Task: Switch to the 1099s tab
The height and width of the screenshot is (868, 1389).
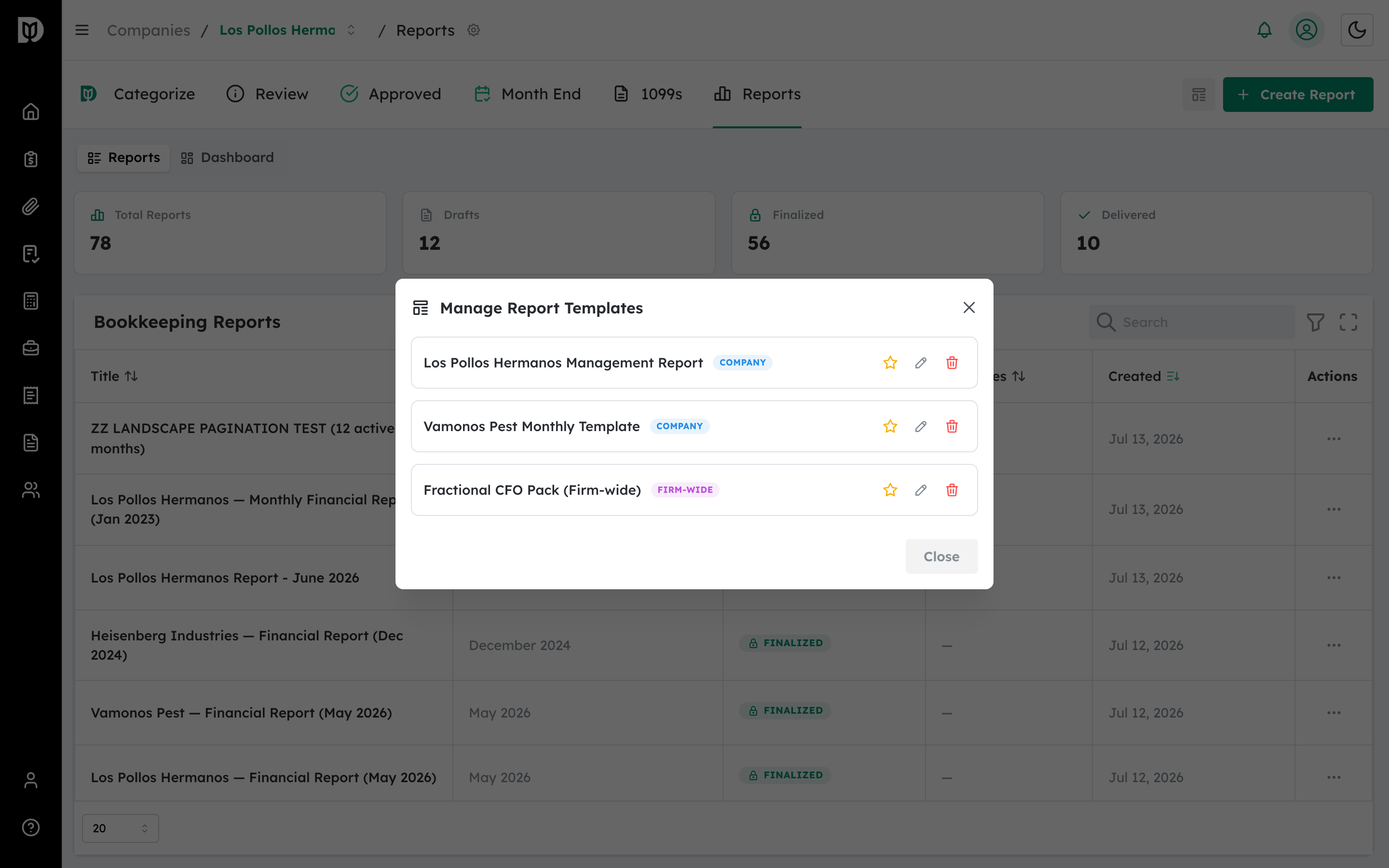Action: click(x=648, y=94)
